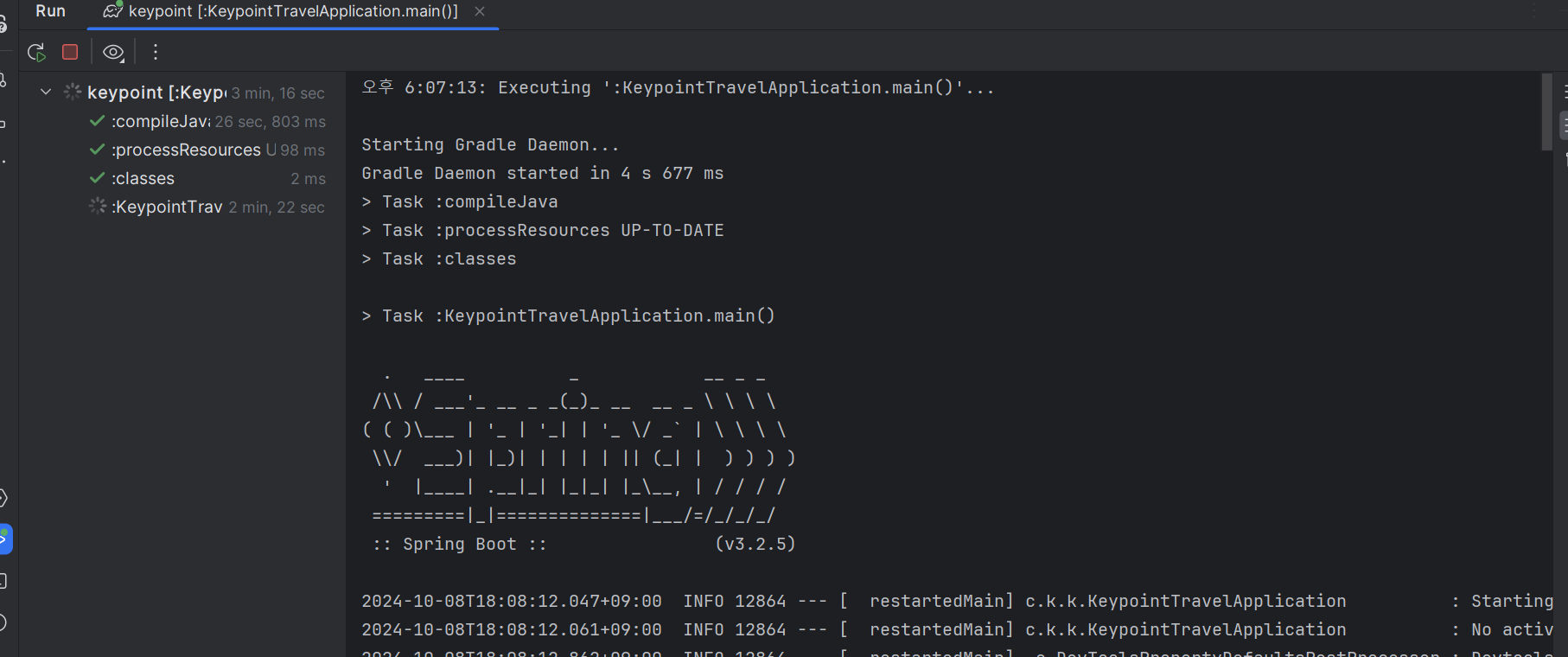The width and height of the screenshot is (1568, 657).
Task: Click the highlighted blue sidebar tool icon
Action: tap(4, 539)
